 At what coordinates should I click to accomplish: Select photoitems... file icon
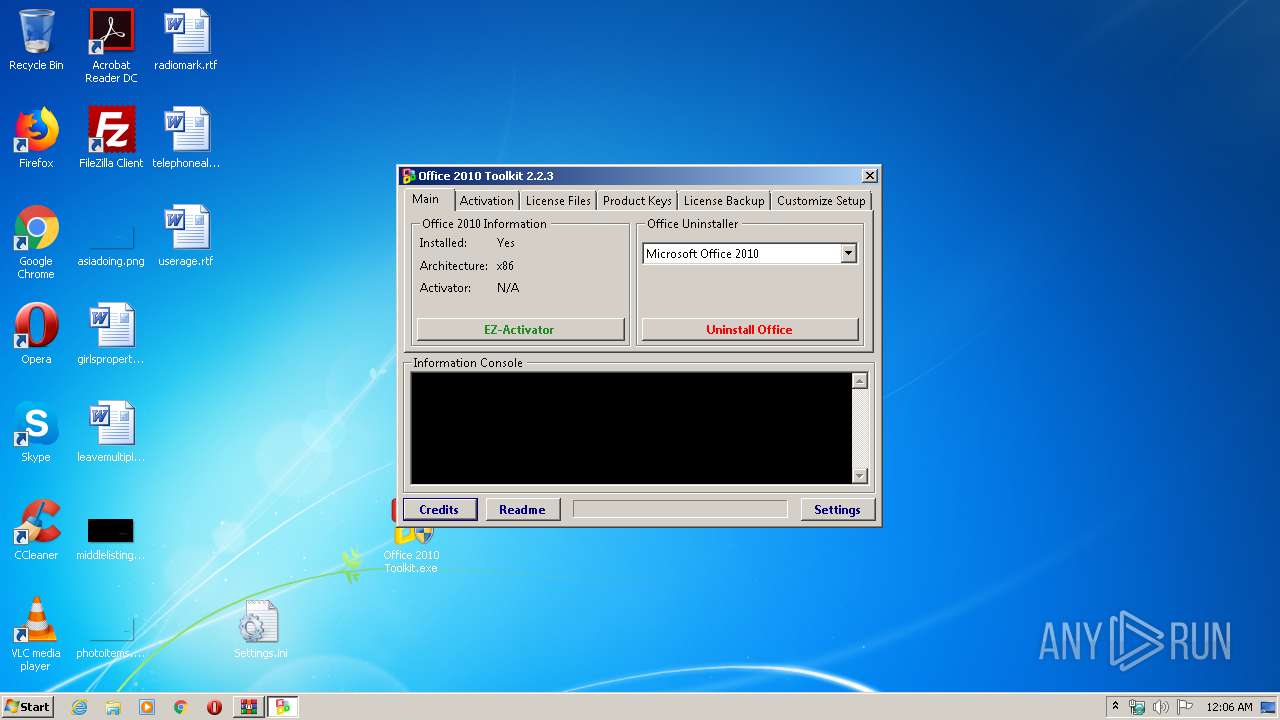click(x=111, y=636)
